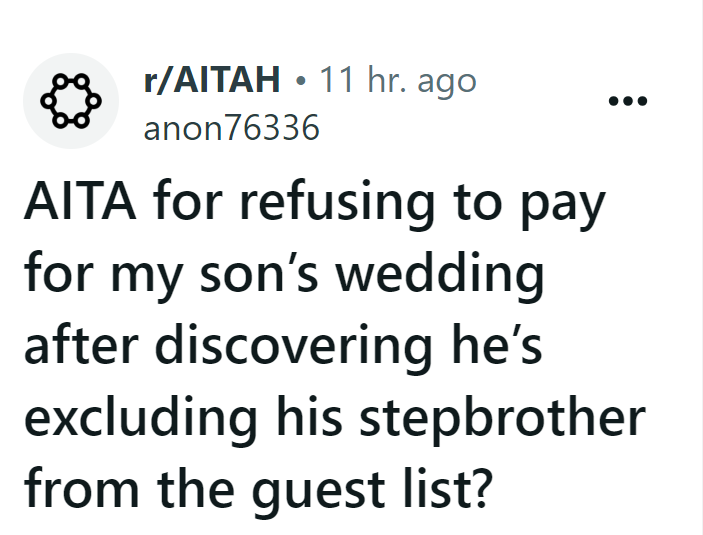Click the "11 hr. ago" timestamp

point(397,82)
